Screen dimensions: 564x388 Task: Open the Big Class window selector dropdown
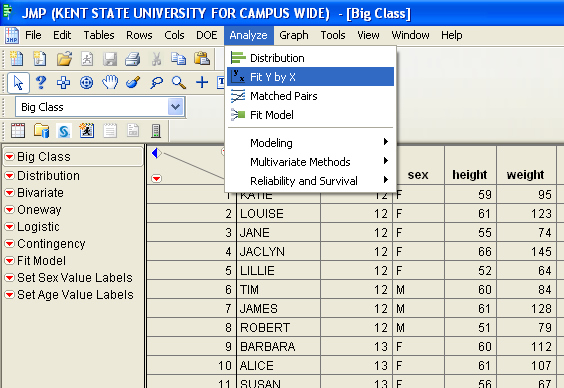tap(176, 107)
